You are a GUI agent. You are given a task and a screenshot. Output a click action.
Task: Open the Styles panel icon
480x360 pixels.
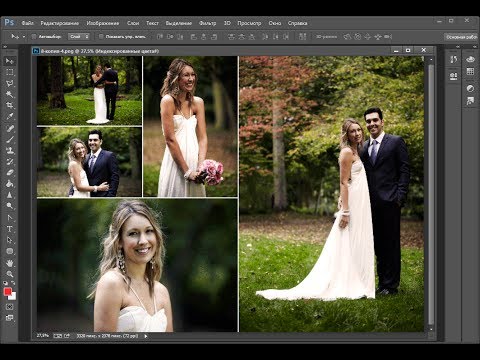(470, 101)
